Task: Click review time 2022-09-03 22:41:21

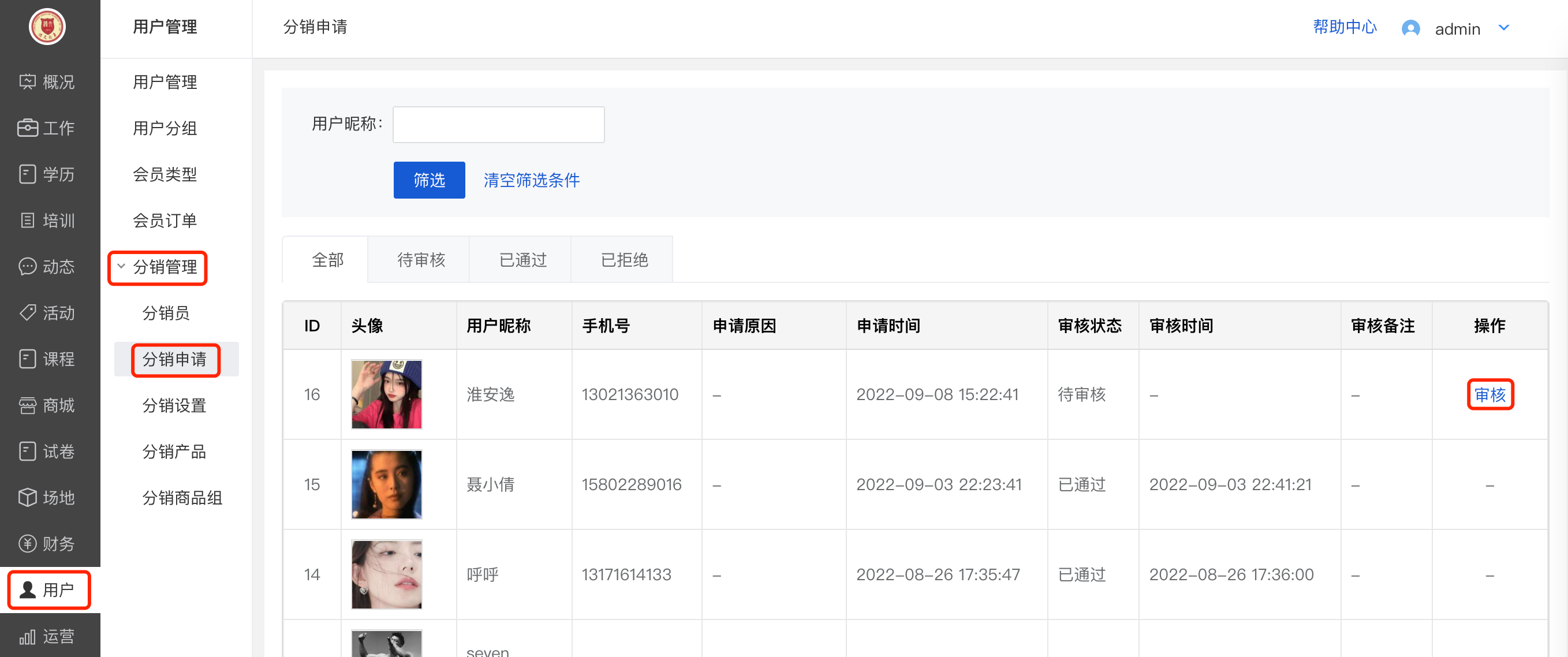Action: coord(1230,485)
